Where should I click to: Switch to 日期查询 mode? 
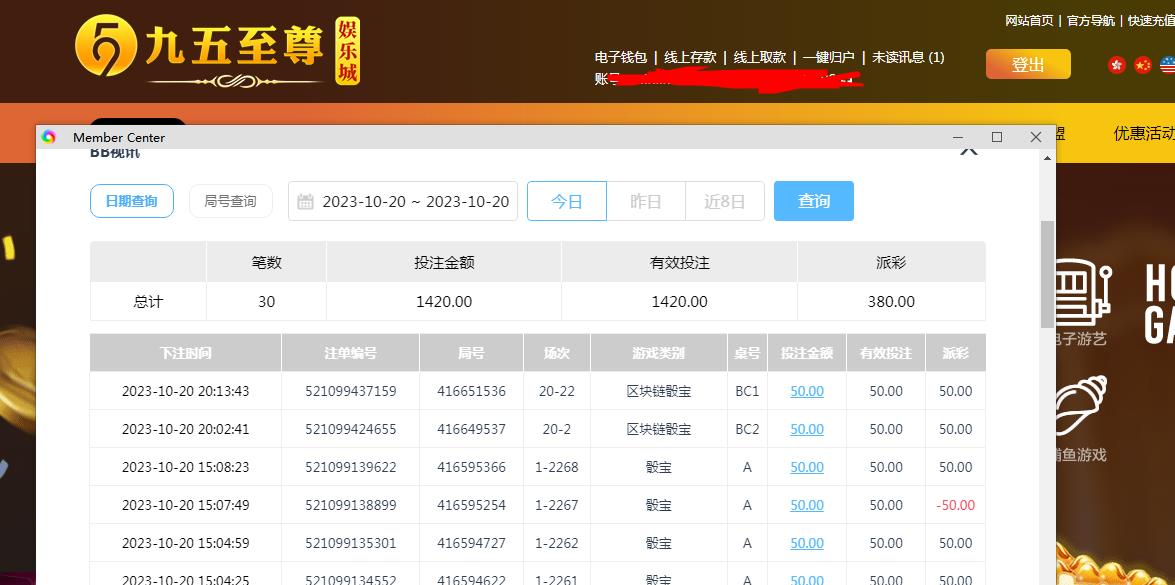[x=132, y=201]
